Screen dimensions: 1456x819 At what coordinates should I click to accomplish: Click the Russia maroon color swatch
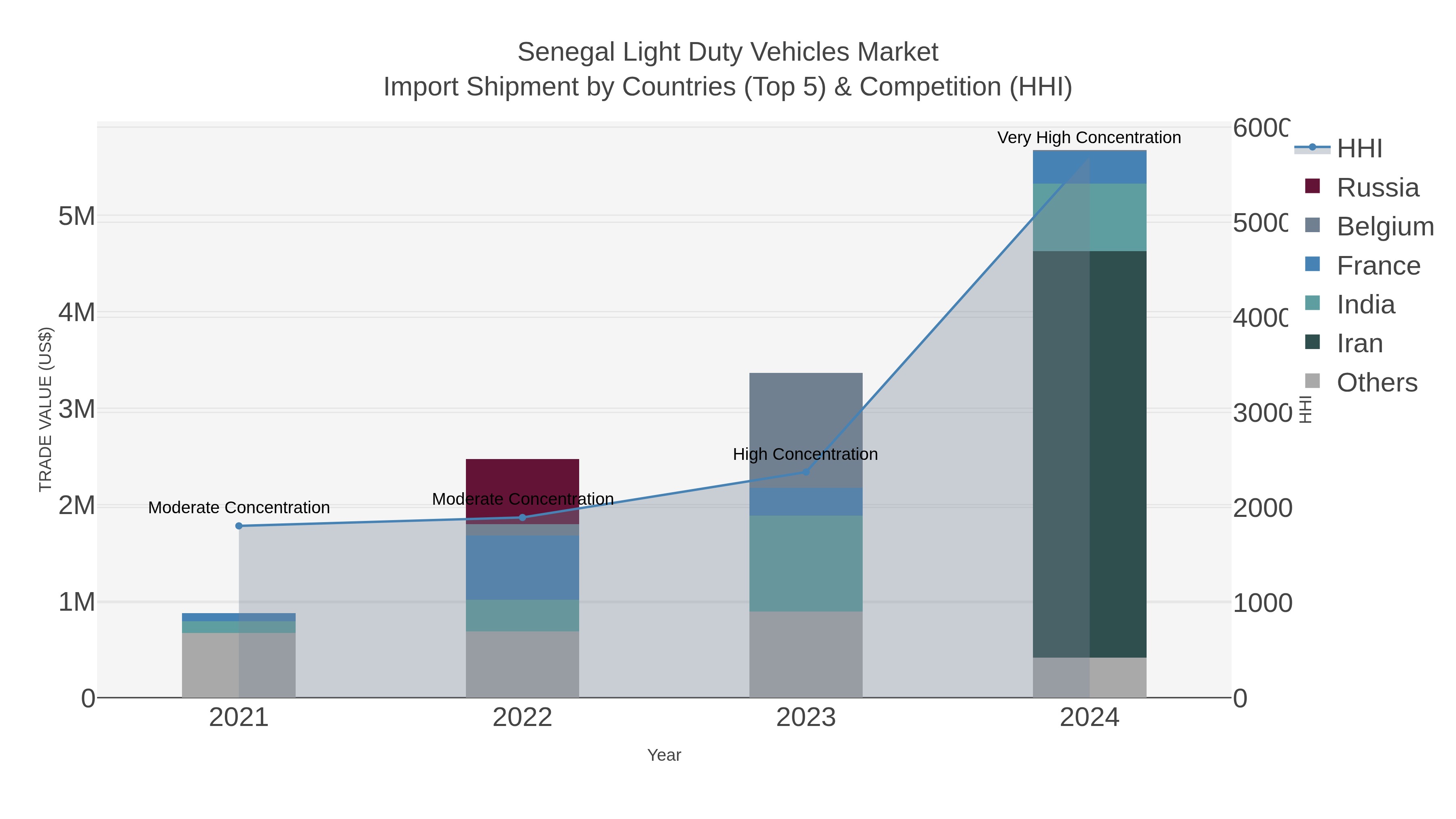coord(1312,186)
